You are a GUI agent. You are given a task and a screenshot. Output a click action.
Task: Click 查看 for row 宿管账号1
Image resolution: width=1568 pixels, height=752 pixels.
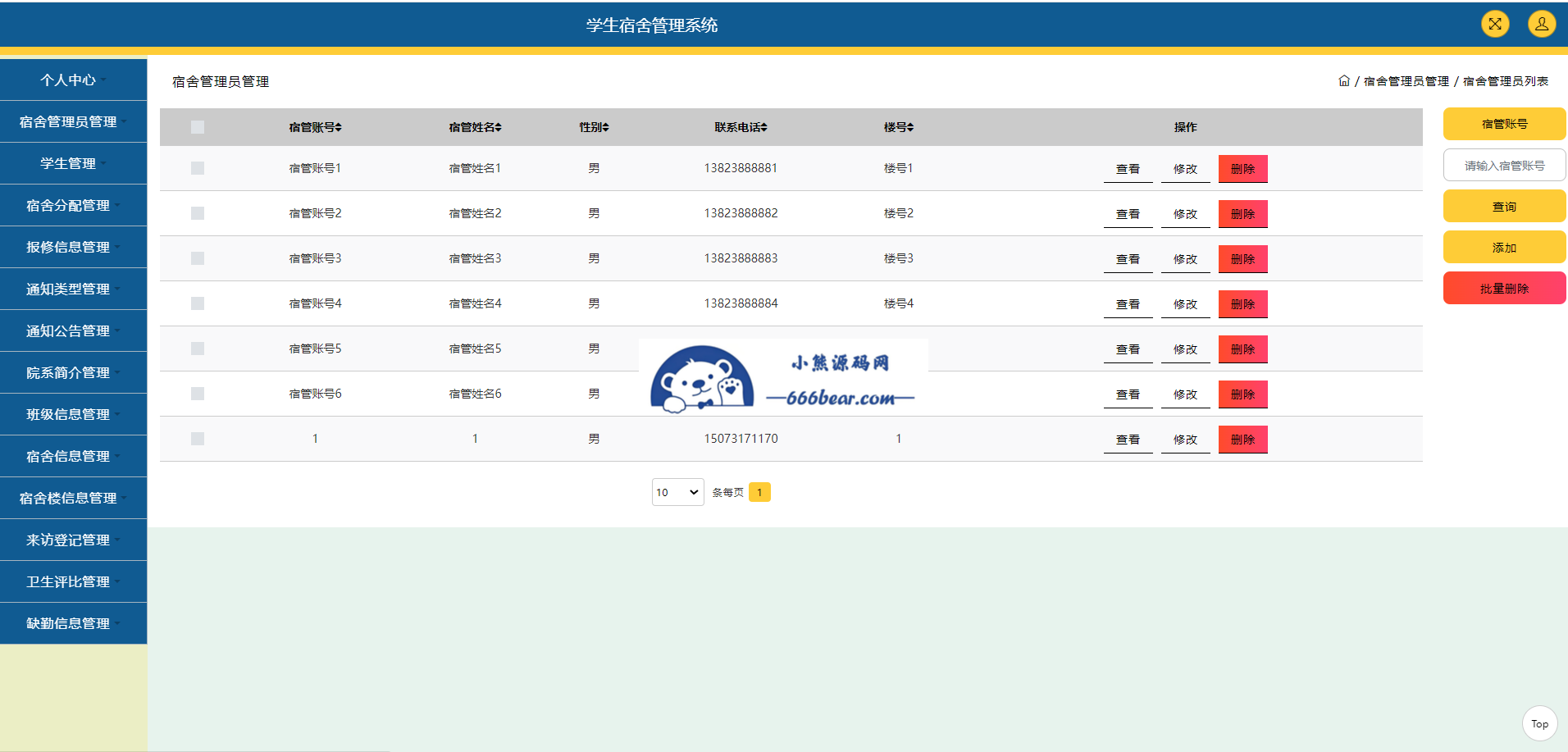click(1128, 169)
